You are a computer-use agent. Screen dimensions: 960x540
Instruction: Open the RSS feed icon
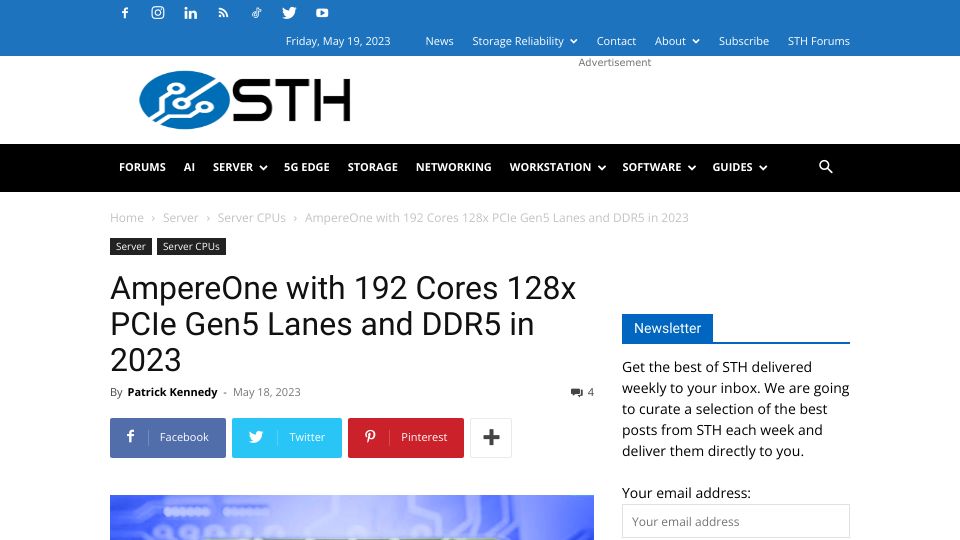pyautogui.click(x=223, y=13)
